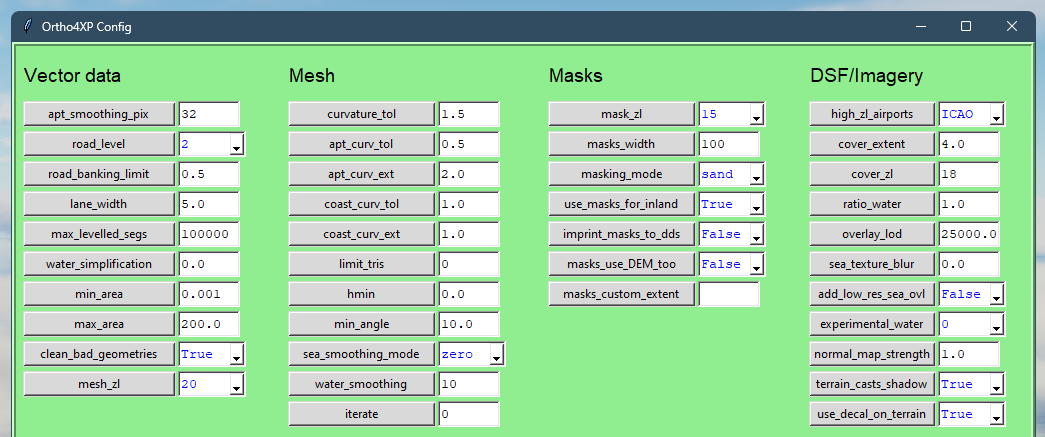Image resolution: width=1045 pixels, height=437 pixels.
Task: Maximize the Ortho4XP Config window
Action: coord(965,27)
